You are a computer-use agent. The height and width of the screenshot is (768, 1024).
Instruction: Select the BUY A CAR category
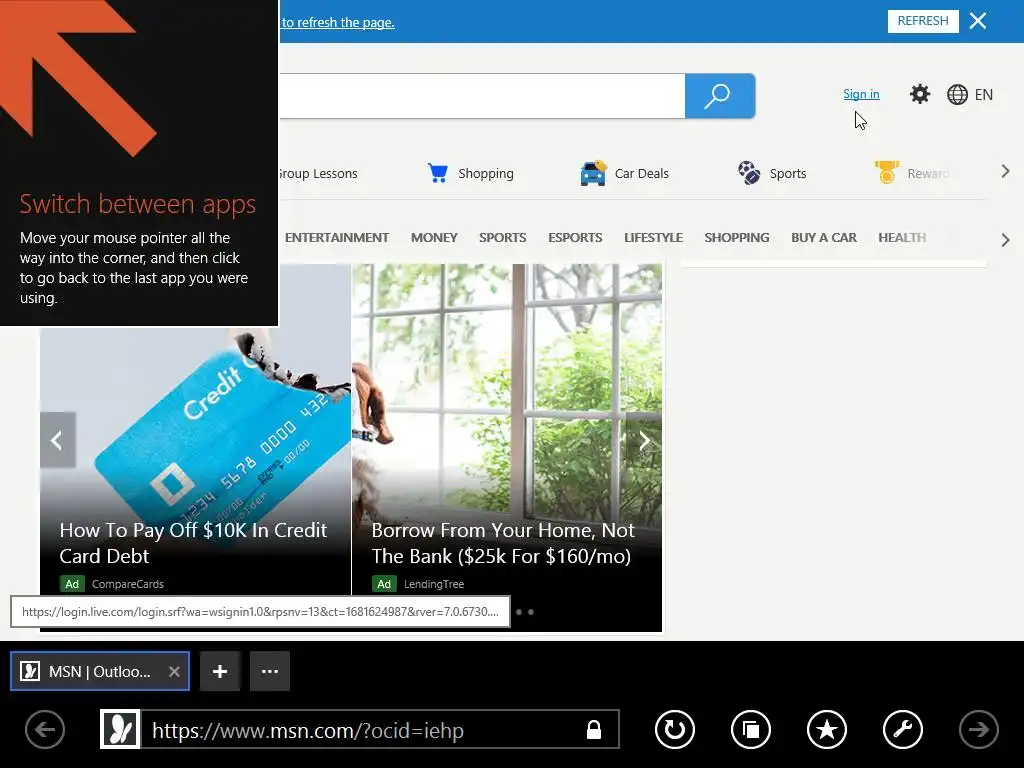(824, 238)
